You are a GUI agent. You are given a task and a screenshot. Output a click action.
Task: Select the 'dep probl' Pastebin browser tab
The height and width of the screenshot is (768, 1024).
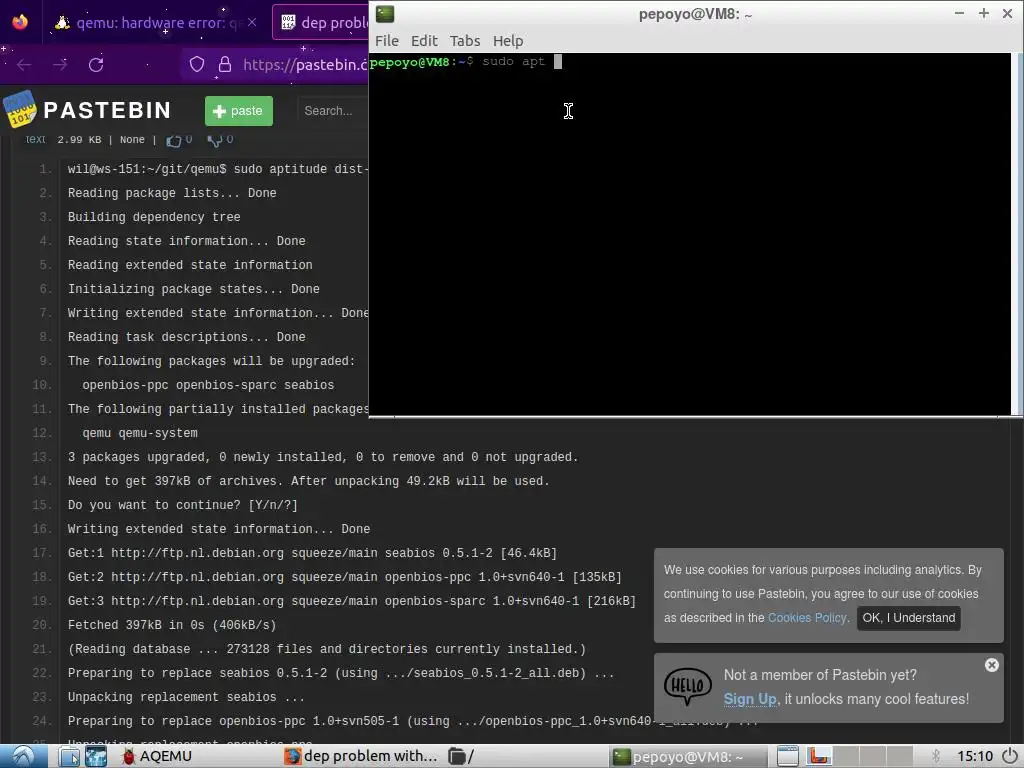[321, 22]
